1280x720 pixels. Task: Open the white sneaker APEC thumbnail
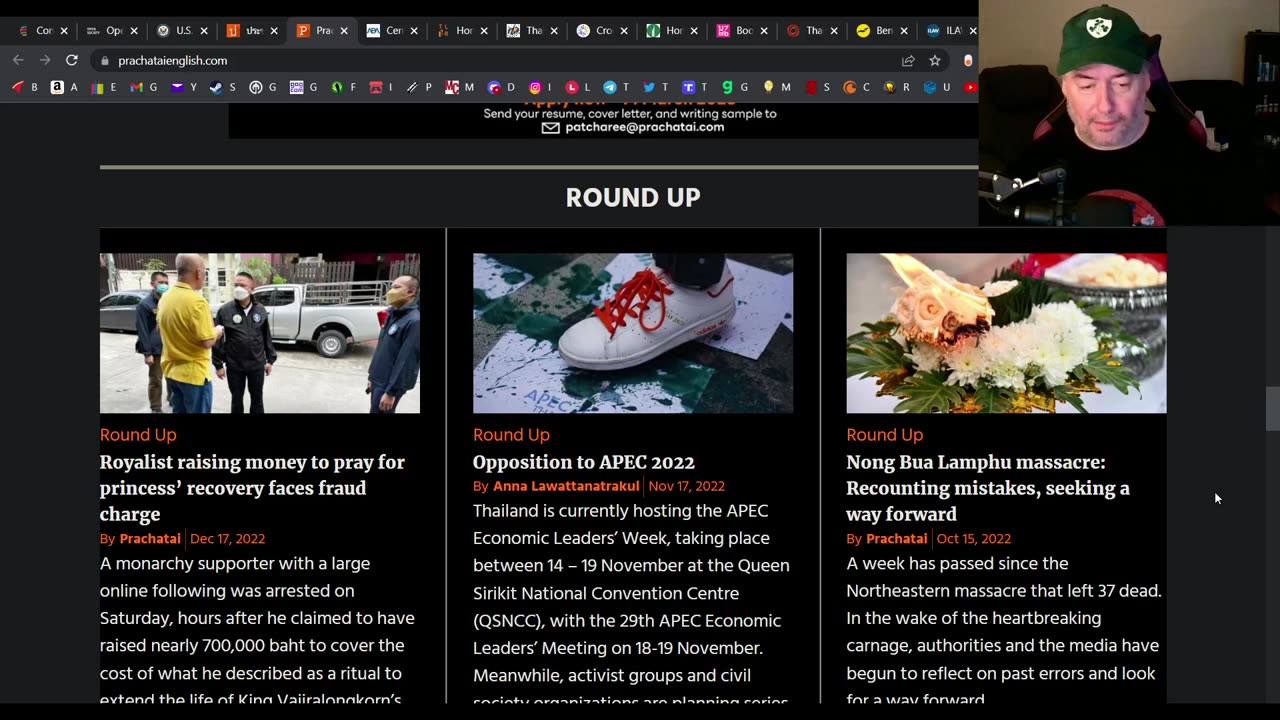tap(633, 333)
